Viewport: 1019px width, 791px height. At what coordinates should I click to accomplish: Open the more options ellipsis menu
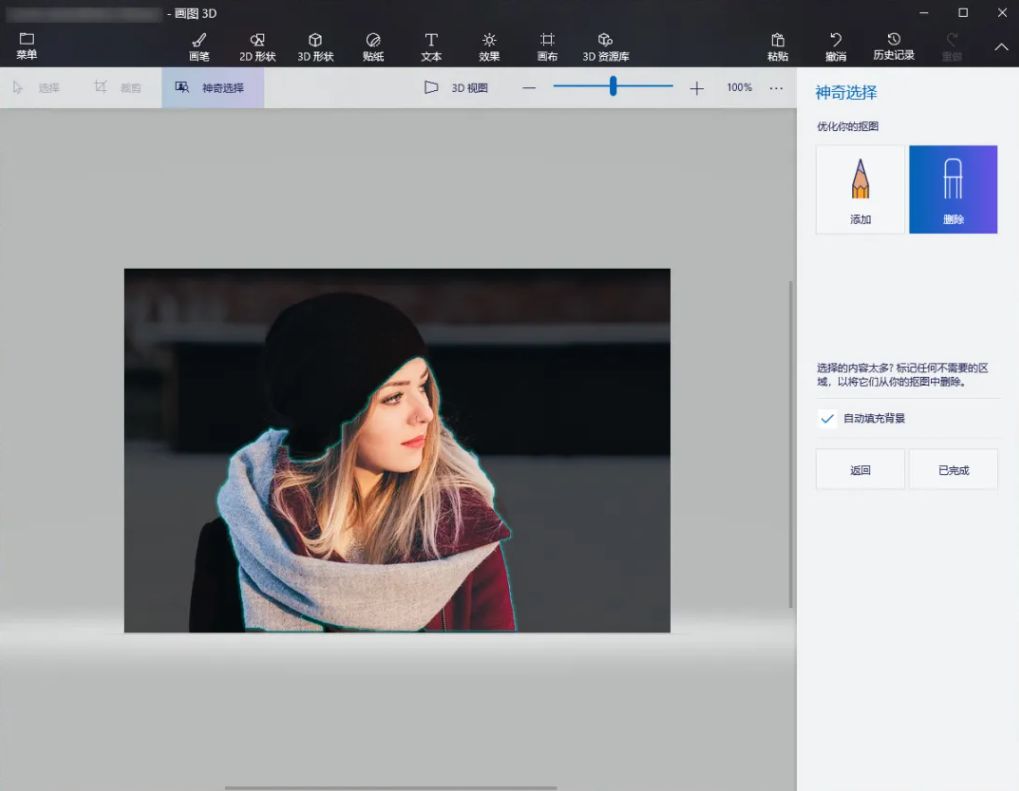click(x=776, y=88)
